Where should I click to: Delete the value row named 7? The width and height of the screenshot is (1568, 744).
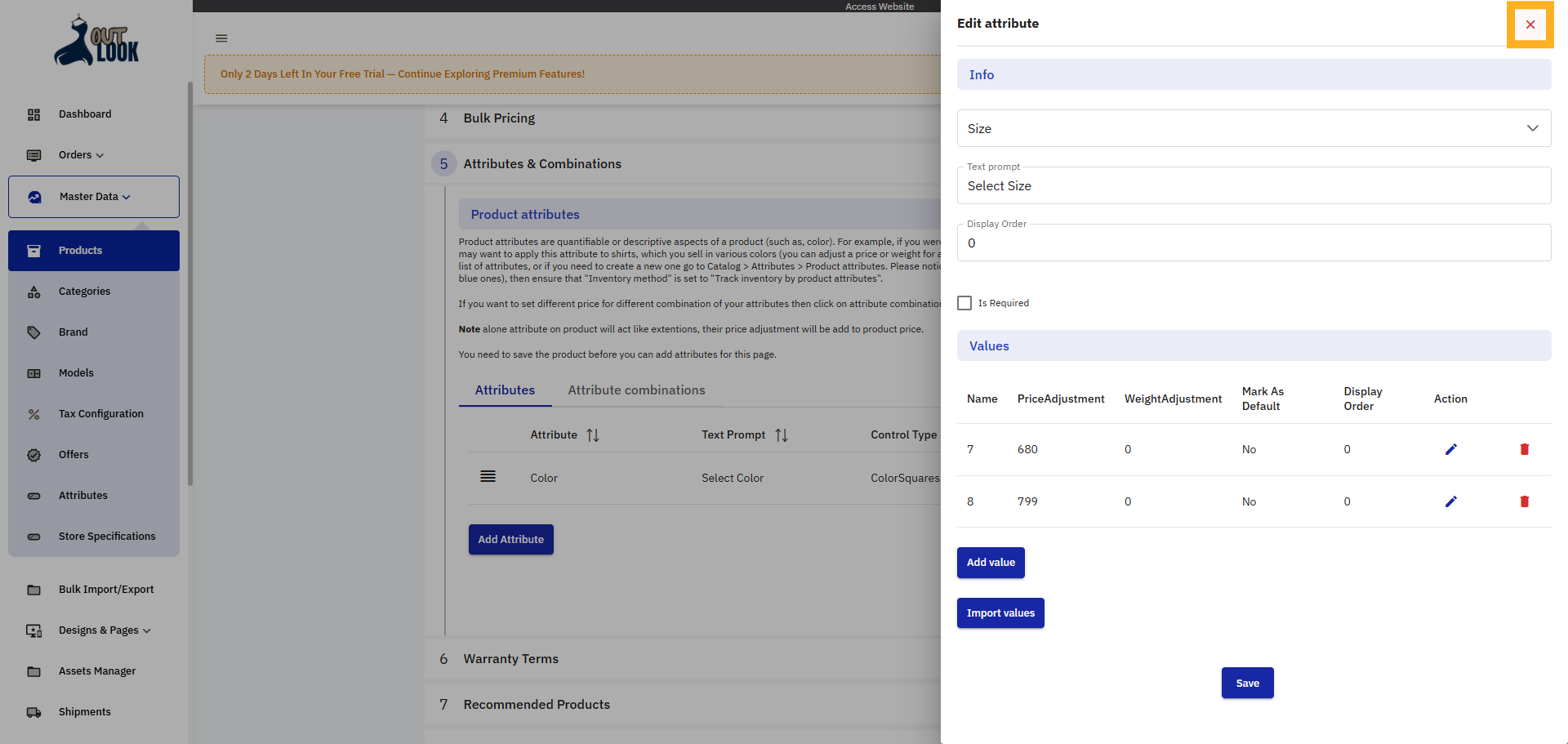tap(1524, 449)
